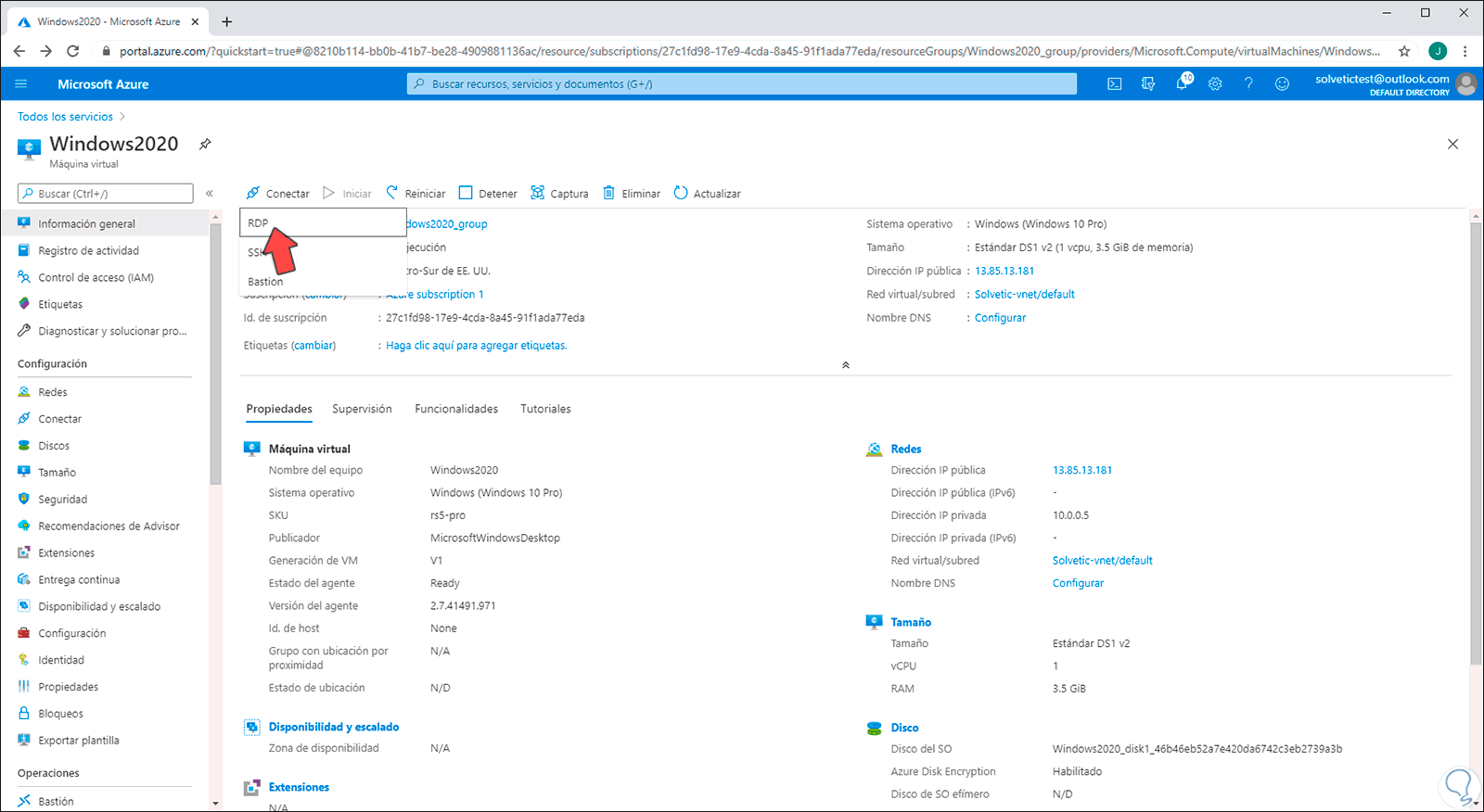Click Detener to stop the VM
The width and height of the screenshot is (1484, 812).
(x=488, y=194)
